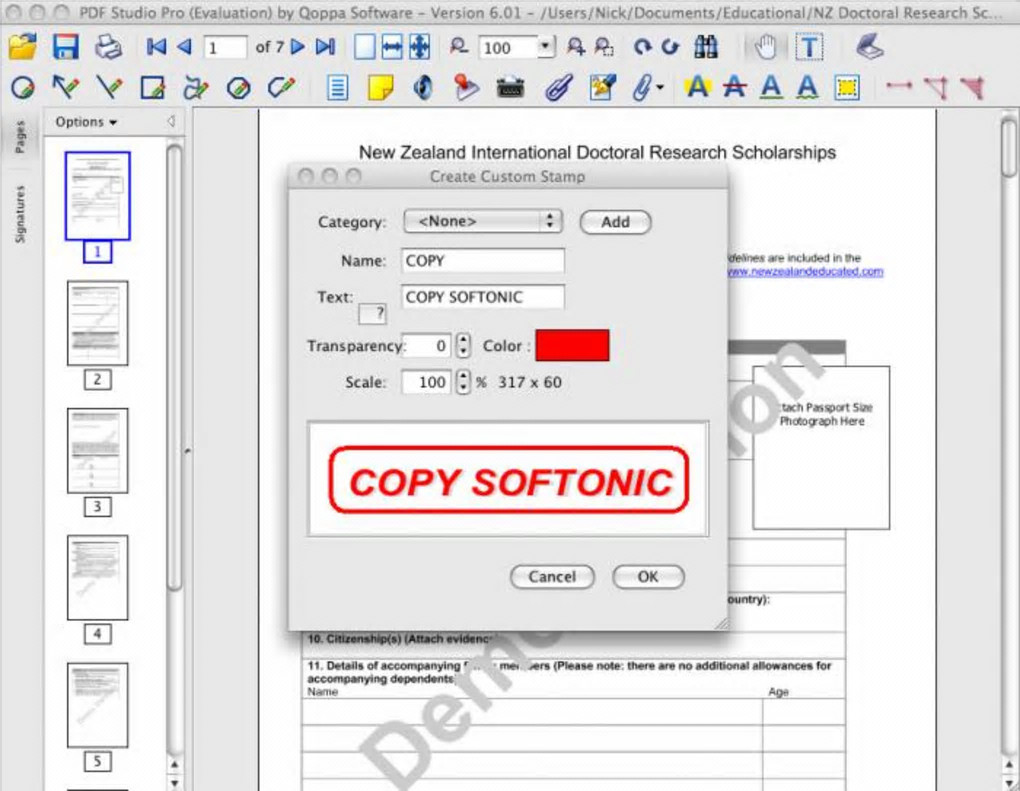
Task: Collapse the thumbnails panel with the arrow
Action: pos(171,121)
